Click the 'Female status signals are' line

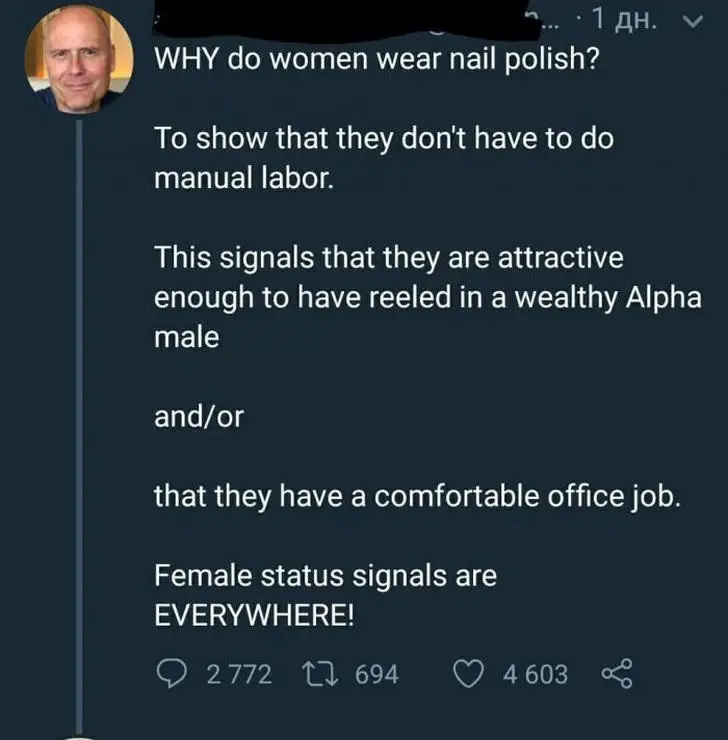click(x=326, y=576)
